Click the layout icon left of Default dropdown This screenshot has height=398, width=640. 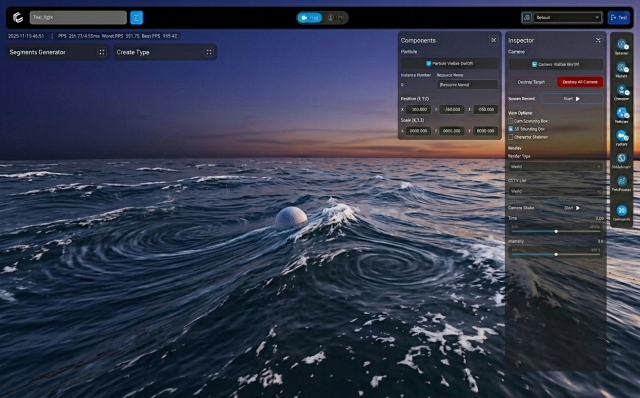527,18
